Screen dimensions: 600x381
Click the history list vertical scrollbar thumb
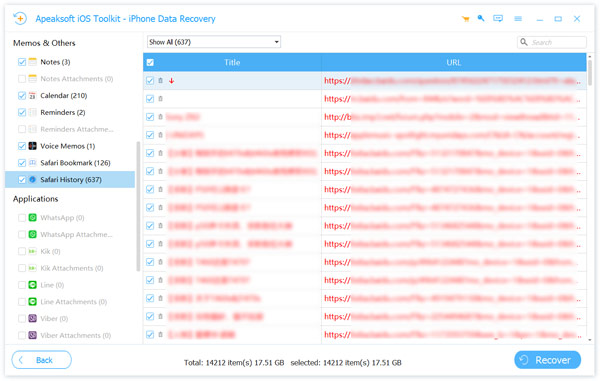[x=590, y=73]
